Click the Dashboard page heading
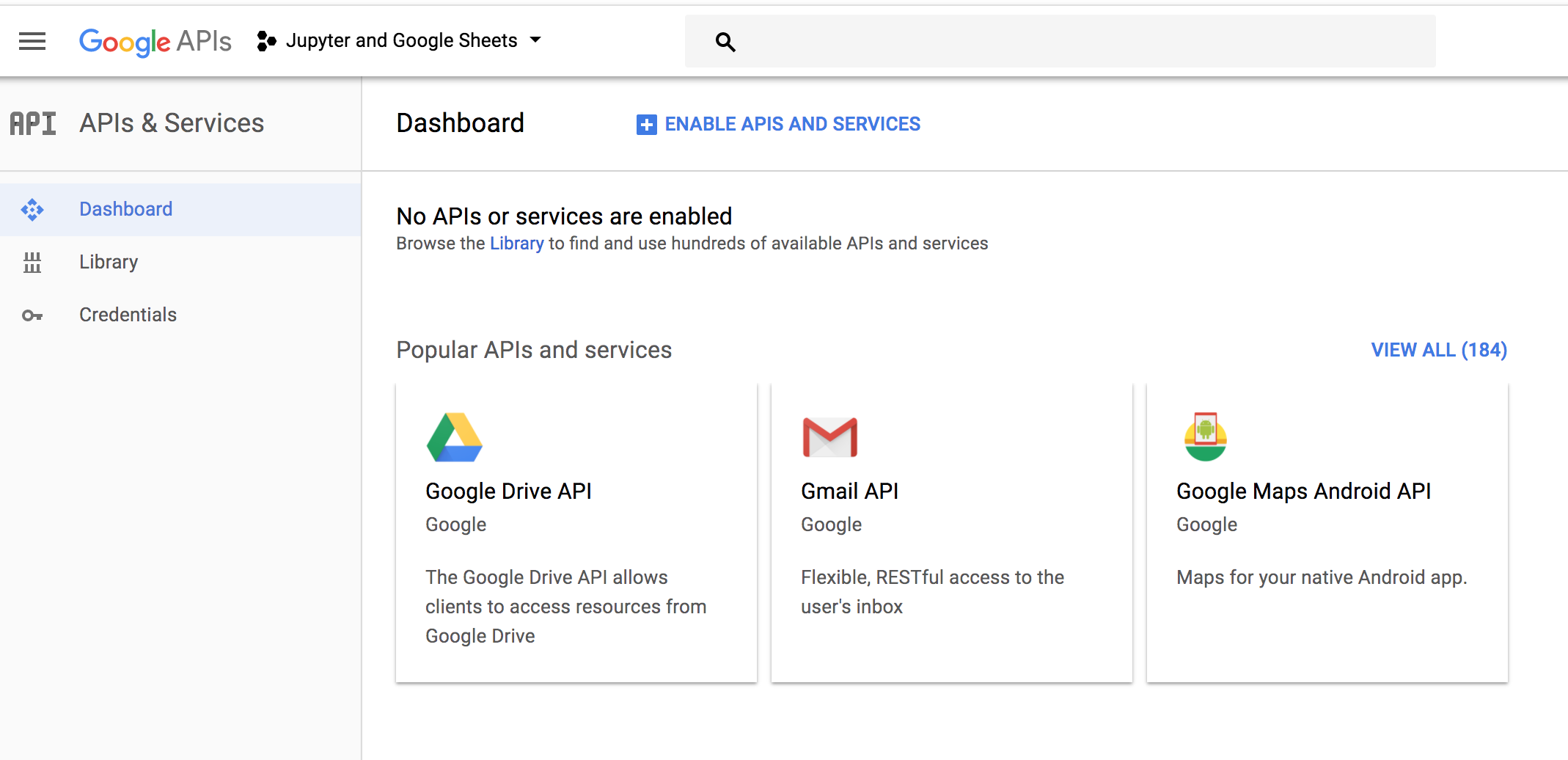 [460, 123]
